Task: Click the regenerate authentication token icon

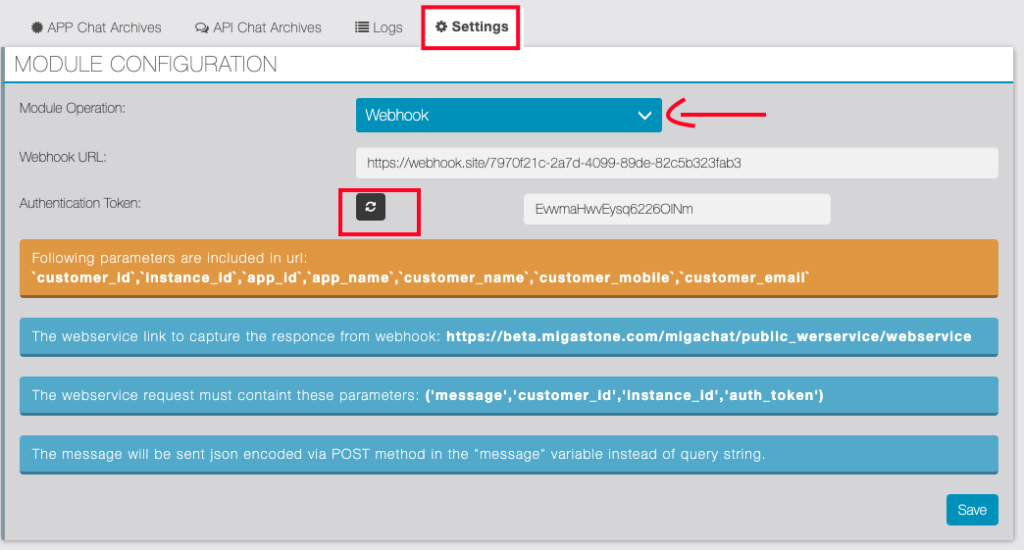Action: coord(371,207)
